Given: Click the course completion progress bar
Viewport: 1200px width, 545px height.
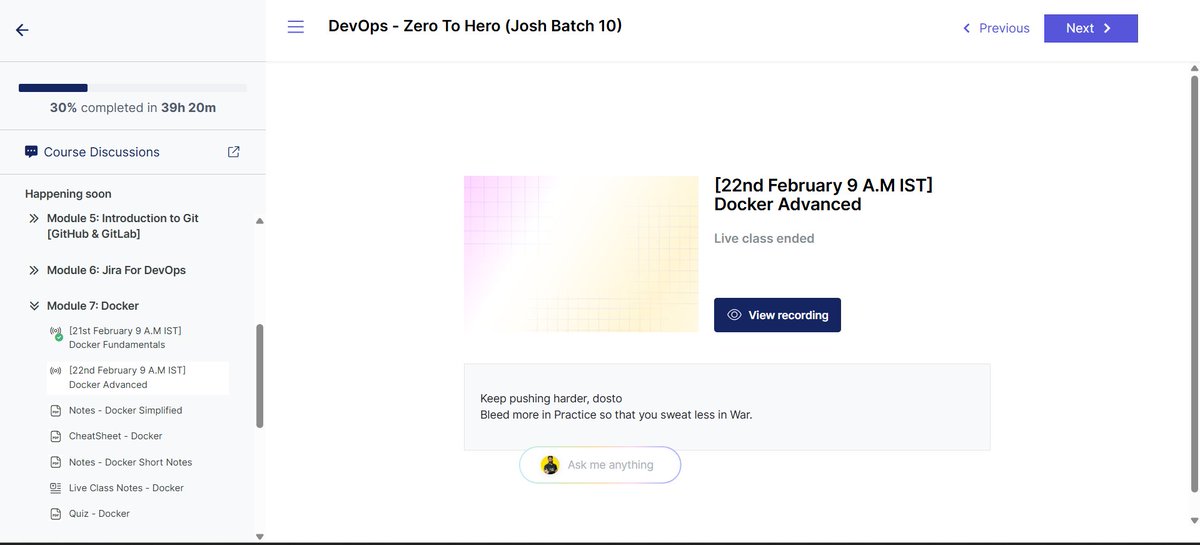Looking at the screenshot, I should (x=132, y=88).
